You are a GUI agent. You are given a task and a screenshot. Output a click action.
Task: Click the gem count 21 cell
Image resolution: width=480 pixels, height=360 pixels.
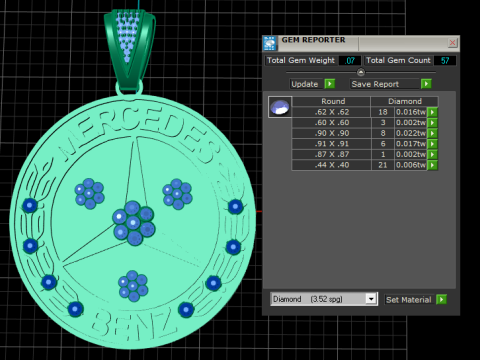pos(383,165)
